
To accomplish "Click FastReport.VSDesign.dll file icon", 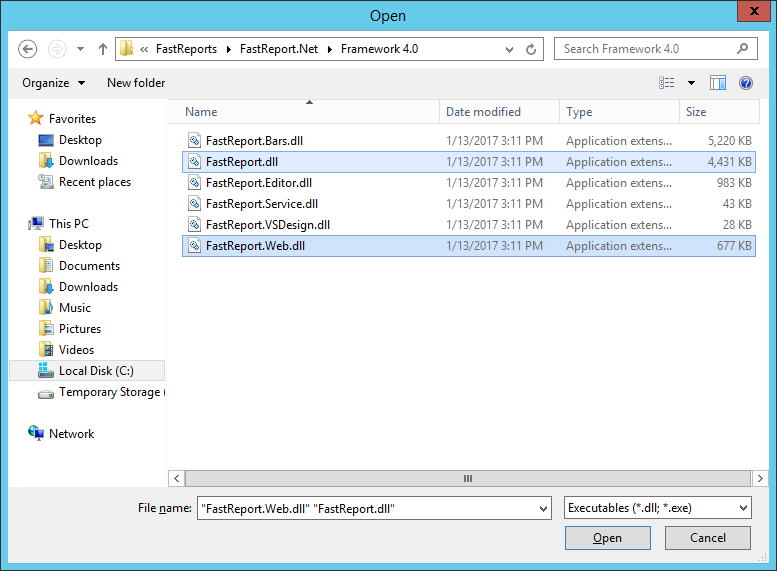I will [195, 225].
